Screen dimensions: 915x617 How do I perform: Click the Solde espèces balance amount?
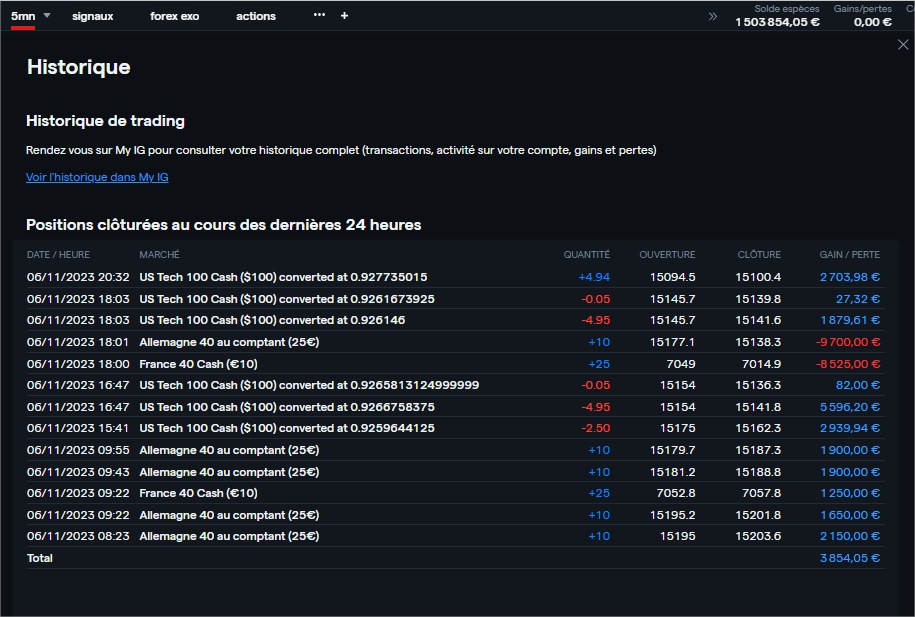pyautogui.click(x=777, y=22)
